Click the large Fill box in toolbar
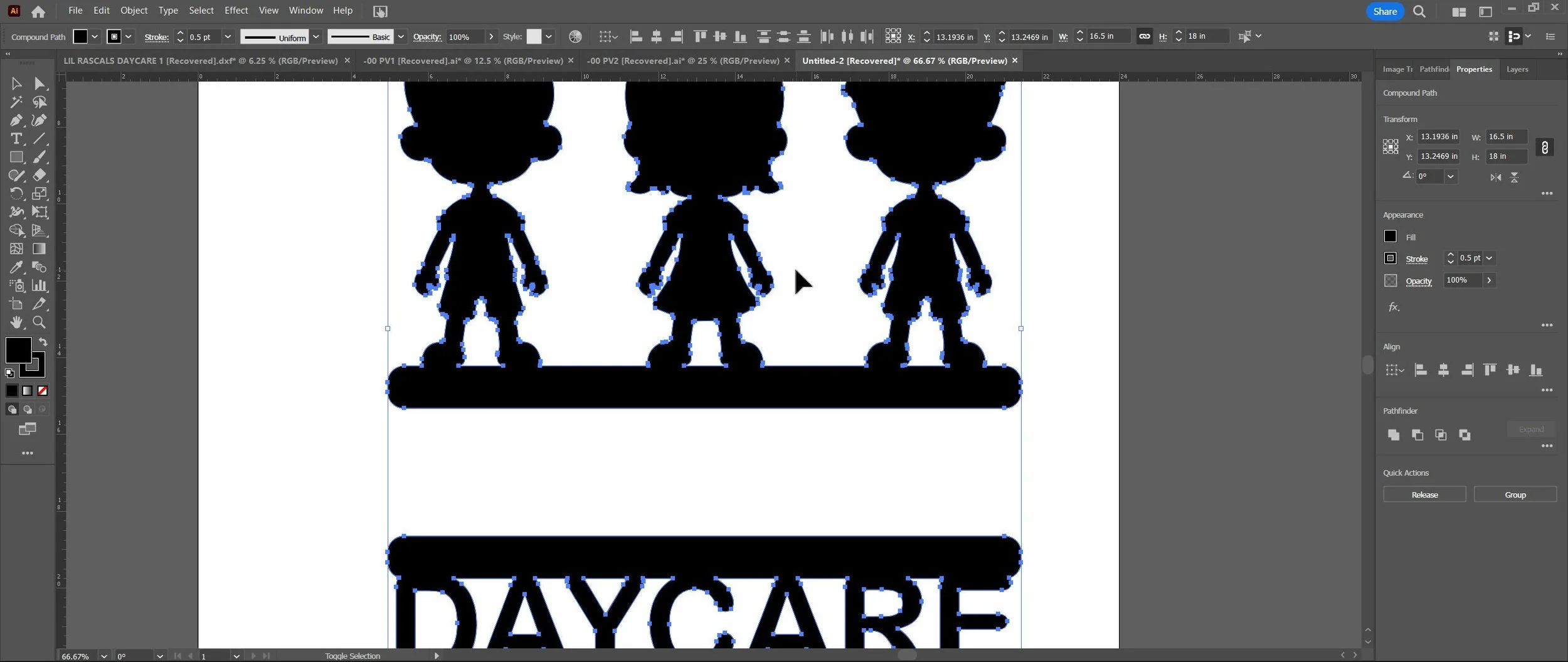The width and height of the screenshot is (1568, 662). [x=18, y=350]
